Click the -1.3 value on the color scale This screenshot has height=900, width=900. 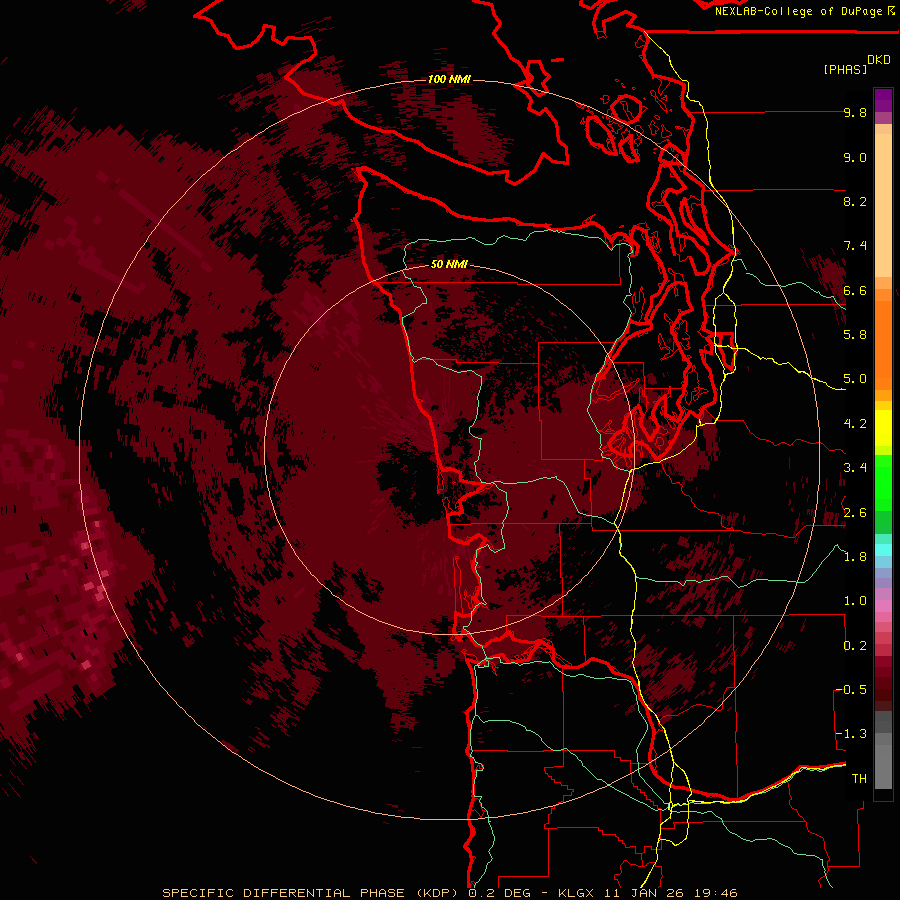(x=851, y=734)
